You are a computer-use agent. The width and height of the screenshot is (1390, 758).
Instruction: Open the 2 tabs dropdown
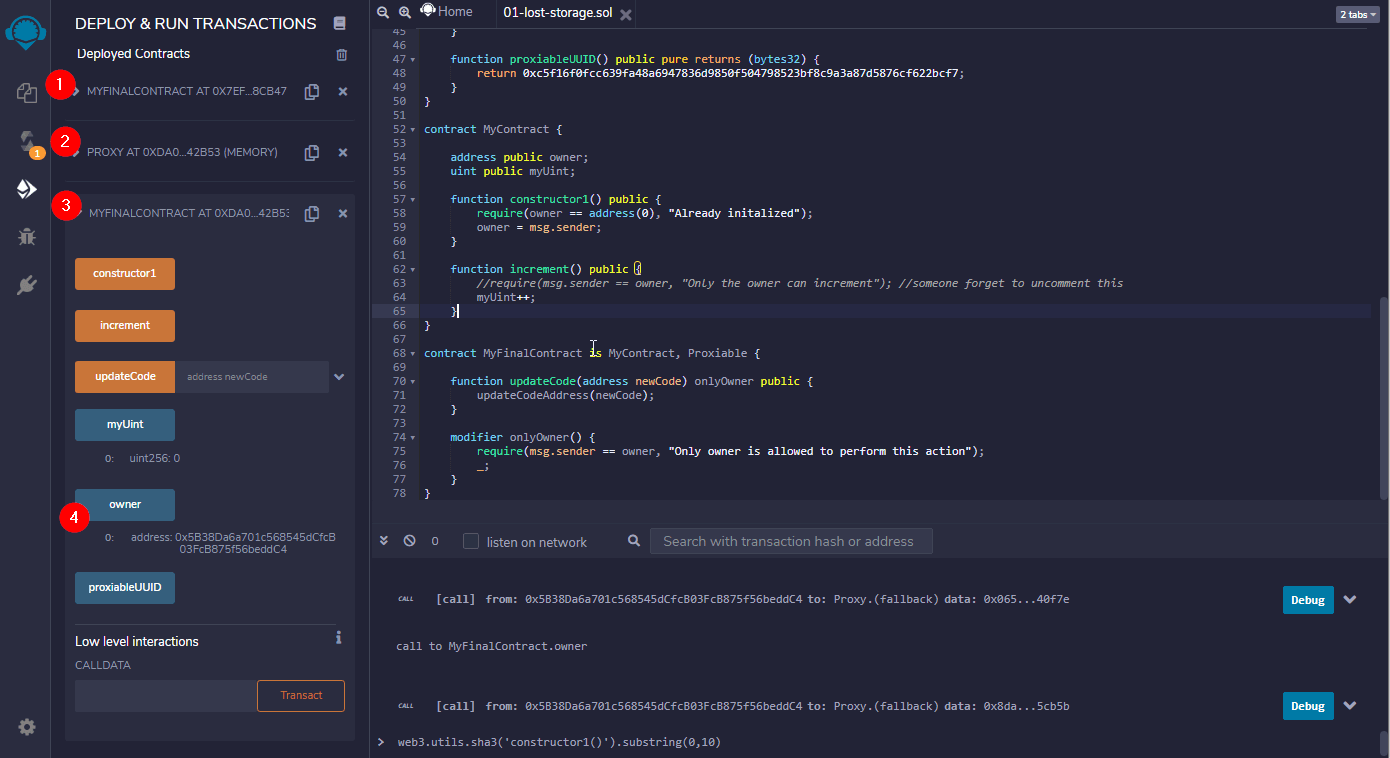[1359, 15]
